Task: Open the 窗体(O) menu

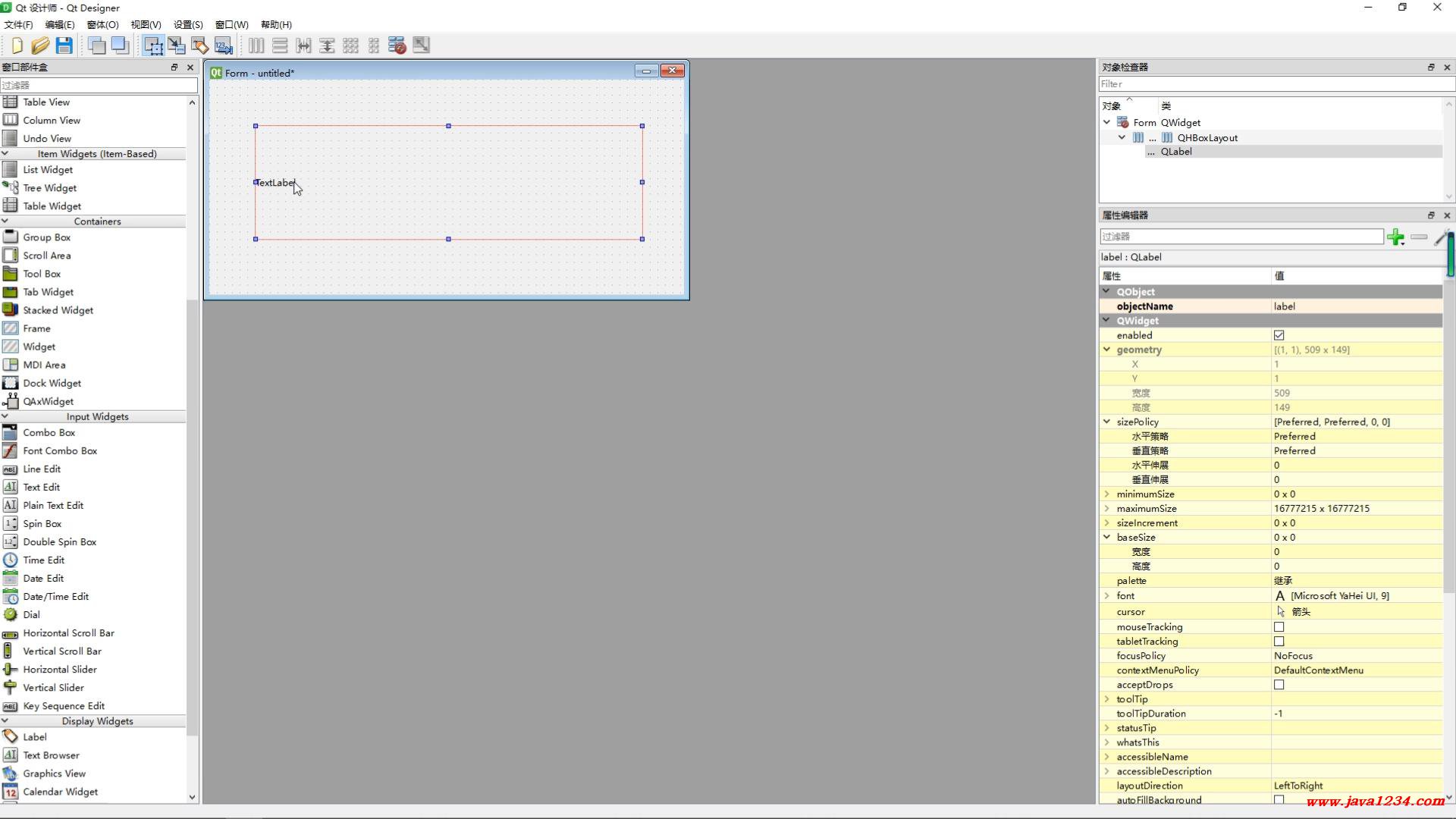Action: tap(102, 24)
